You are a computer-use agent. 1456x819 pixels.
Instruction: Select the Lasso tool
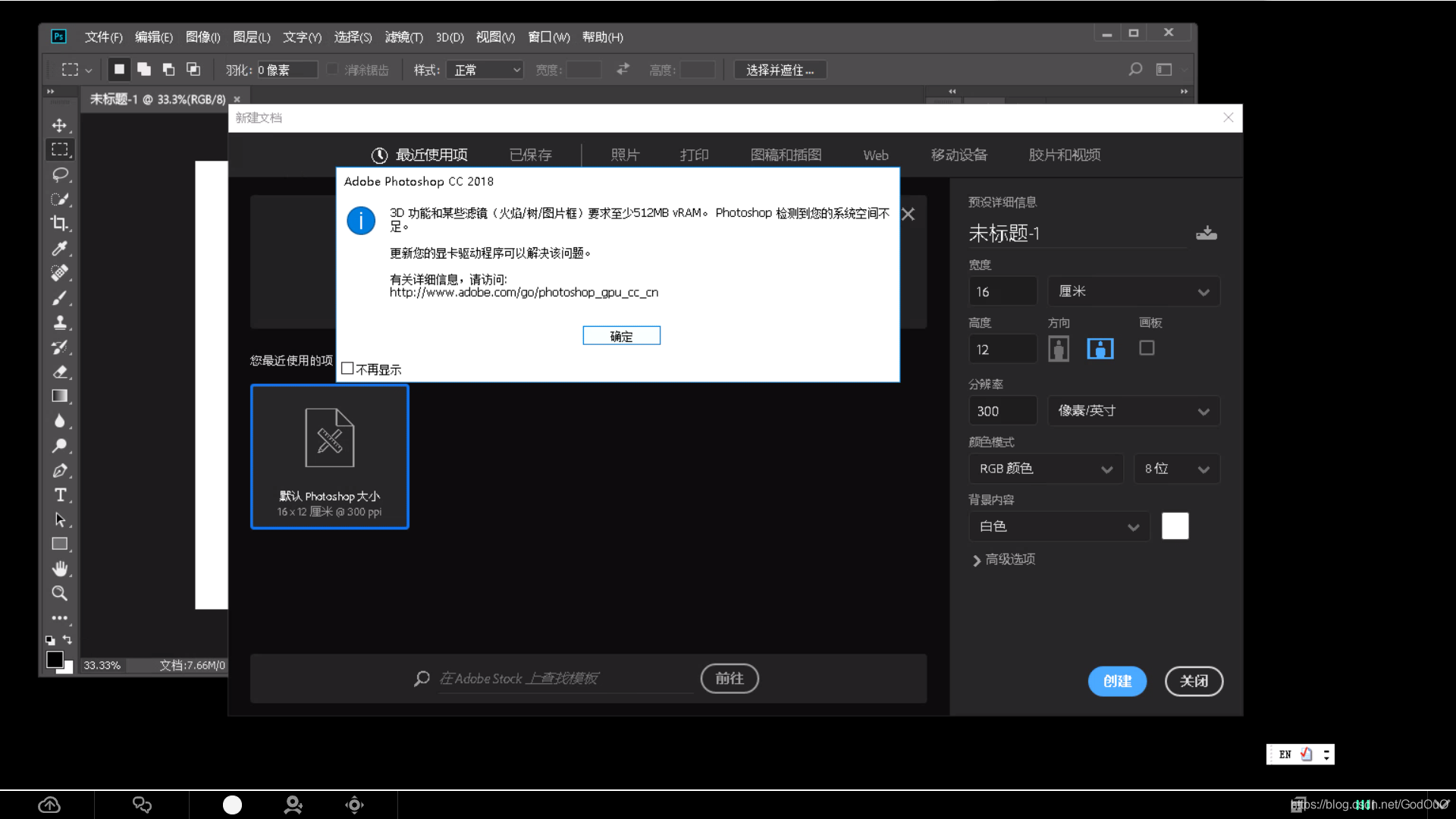[x=59, y=174]
